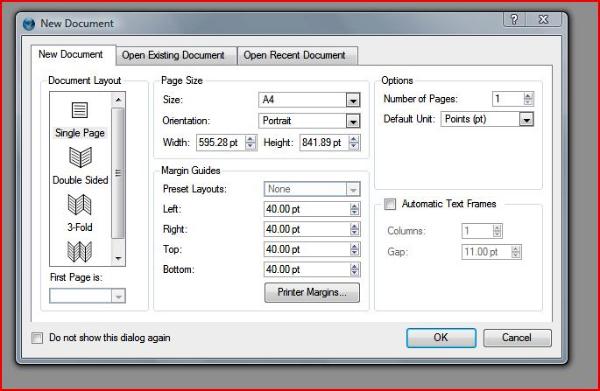Expand the Orientation dropdown set to Portrait
Image resolution: width=600 pixels, height=391 pixels.
pos(309,121)
